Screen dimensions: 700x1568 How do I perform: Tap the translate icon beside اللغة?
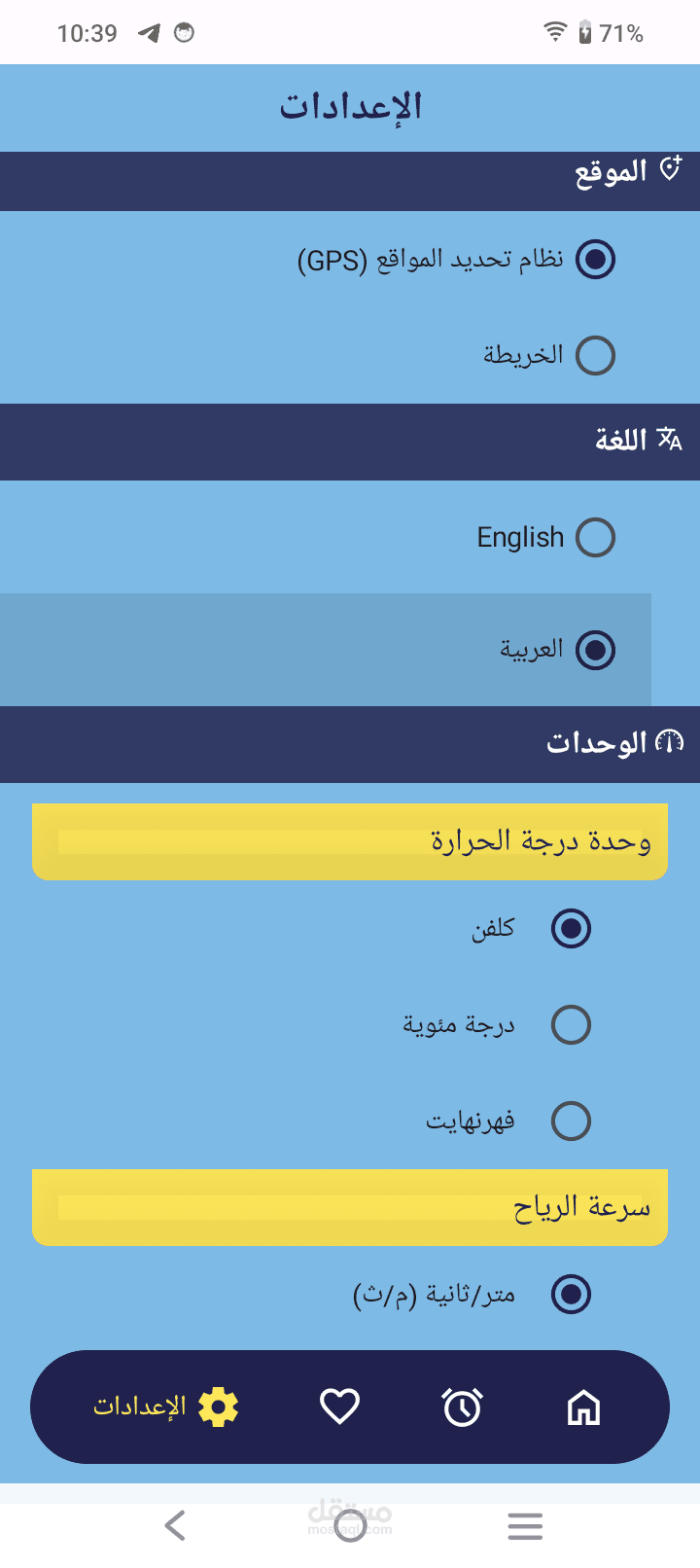670,440
